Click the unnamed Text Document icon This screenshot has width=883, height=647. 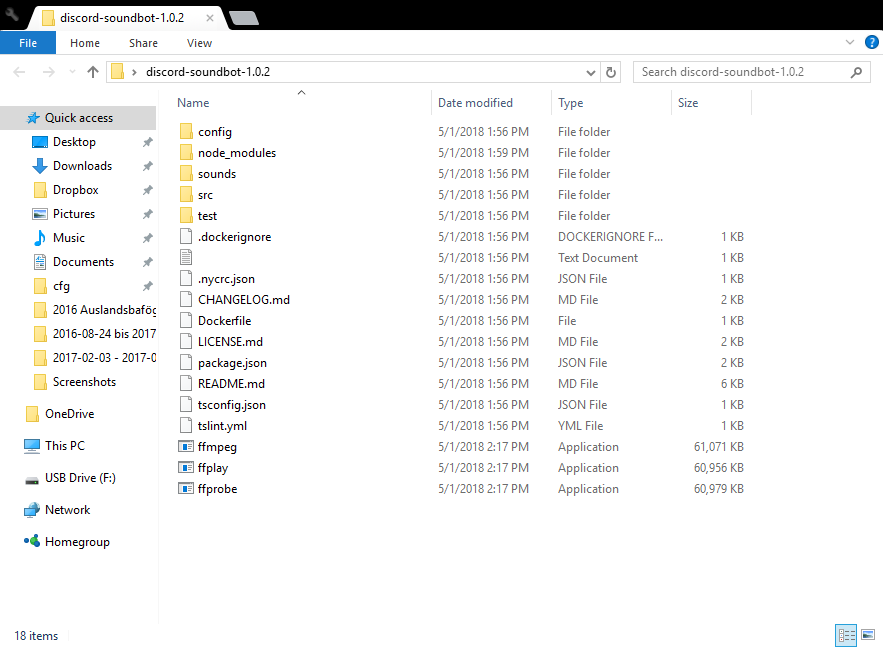point(186,258)
